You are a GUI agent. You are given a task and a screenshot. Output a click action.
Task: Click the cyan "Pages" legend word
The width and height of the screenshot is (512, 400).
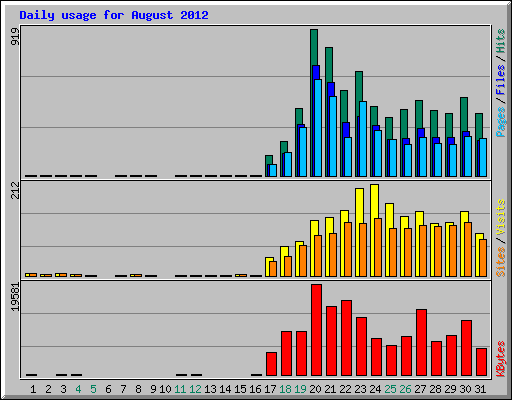coord(500,122)
